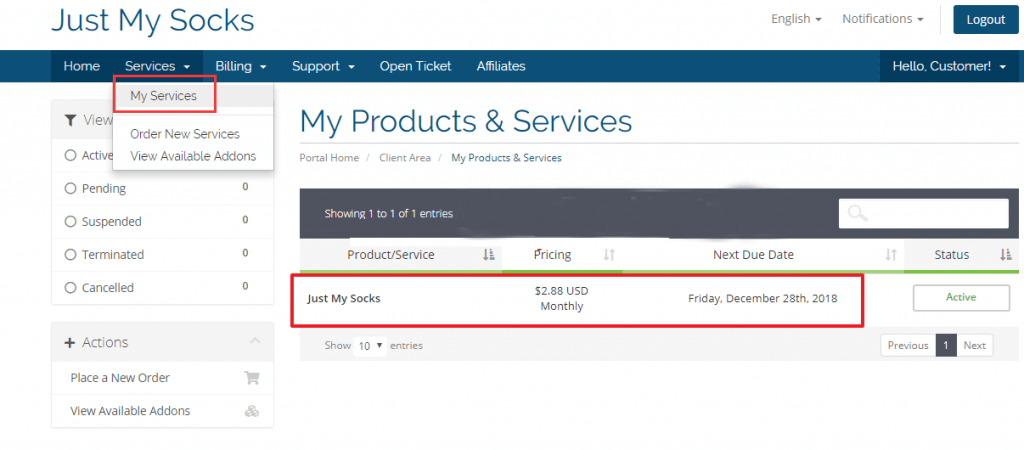Open the Services menu dropdown
The height and width of the screenshot is (450, 1024).
(157, 66)
